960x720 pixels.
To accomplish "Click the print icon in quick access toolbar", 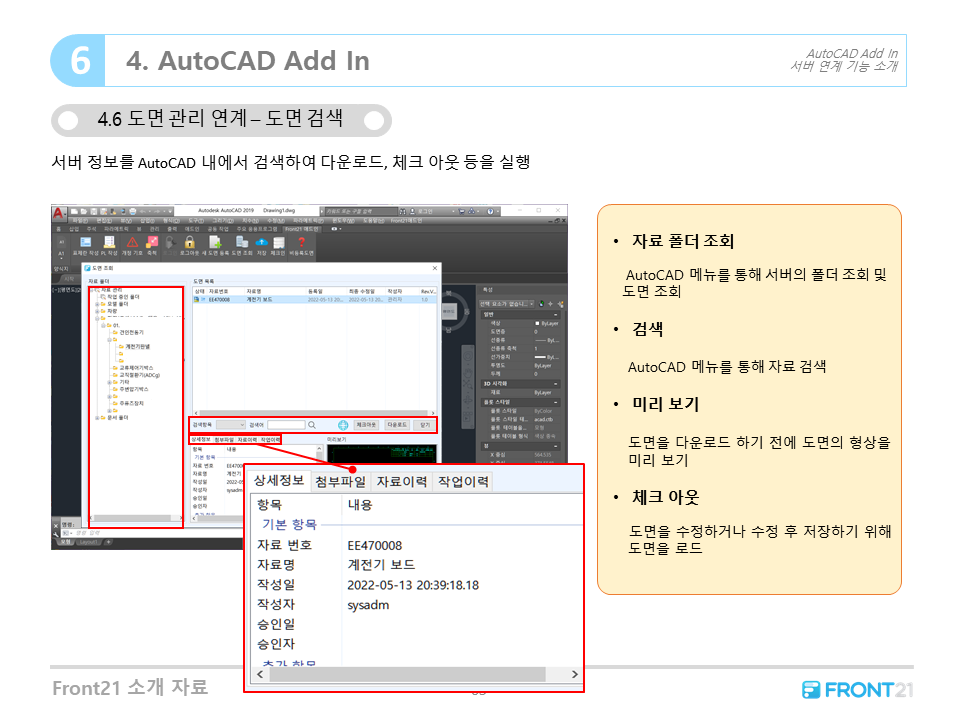I will (132, 211).
